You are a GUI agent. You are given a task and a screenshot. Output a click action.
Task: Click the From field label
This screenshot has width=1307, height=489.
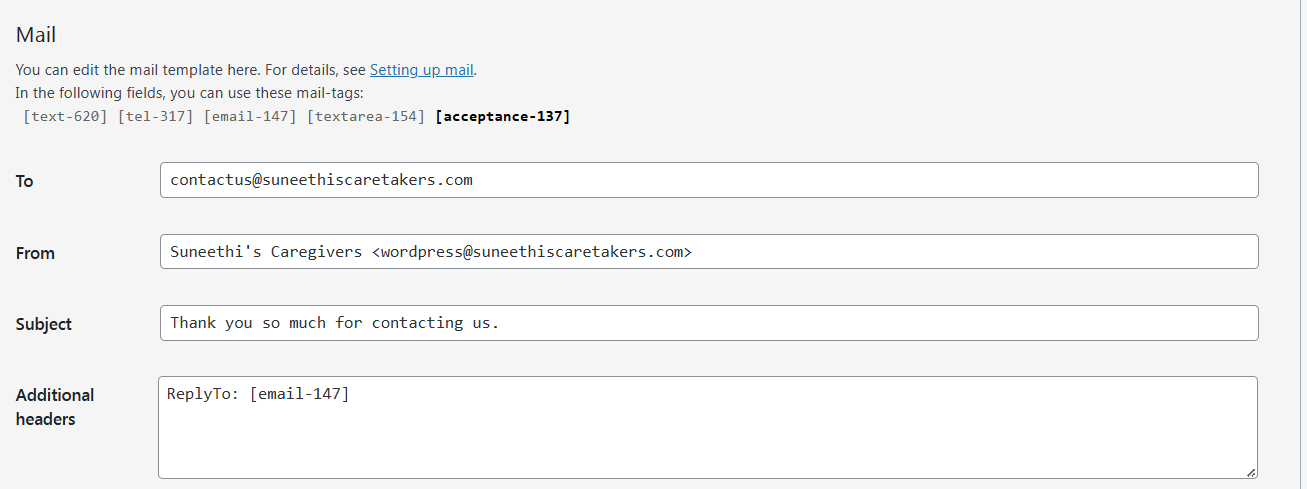point(35,254)
